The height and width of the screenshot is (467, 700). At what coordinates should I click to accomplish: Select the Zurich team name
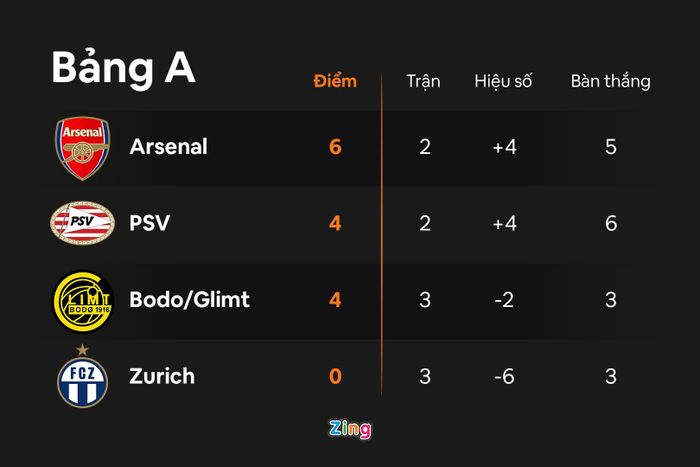162,376
